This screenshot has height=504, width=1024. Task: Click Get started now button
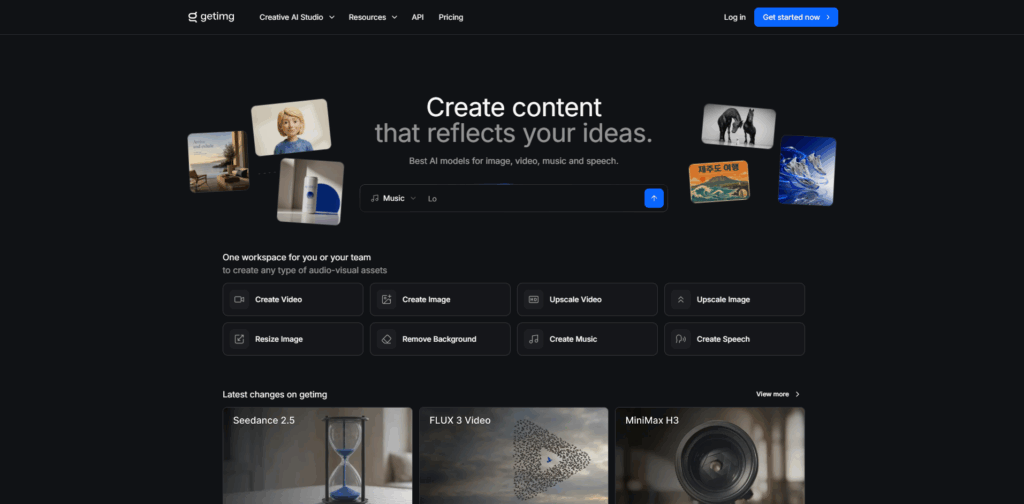pyautogui.click(x=795, y=17)
